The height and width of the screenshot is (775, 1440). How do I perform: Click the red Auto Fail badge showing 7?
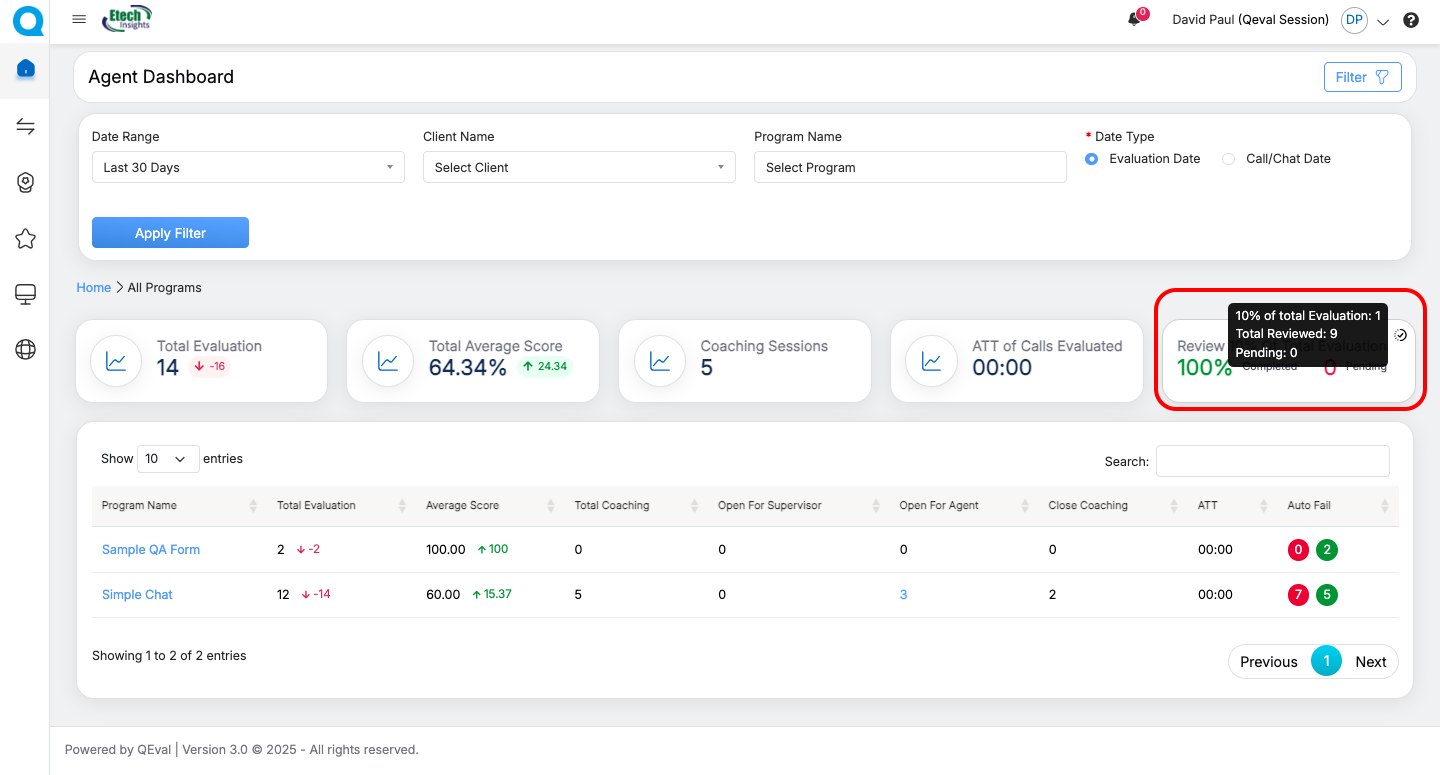click(x=1298, y=595)
